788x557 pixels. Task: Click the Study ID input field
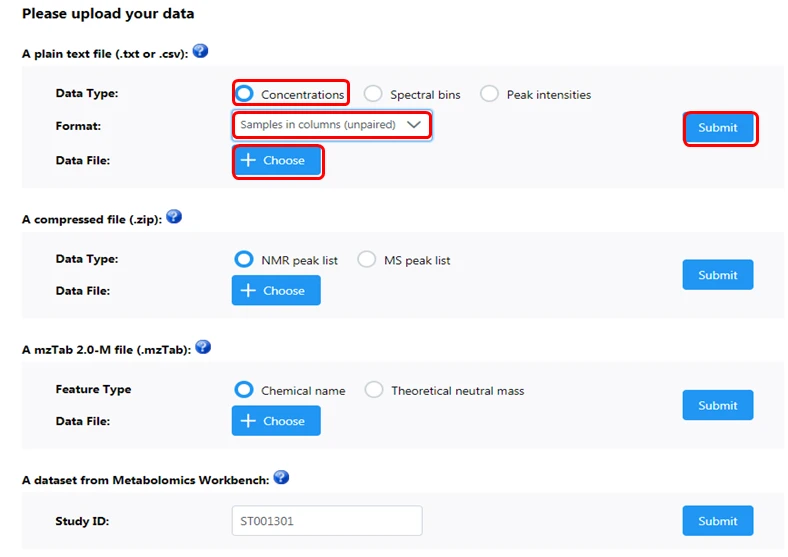coord(327,521)
